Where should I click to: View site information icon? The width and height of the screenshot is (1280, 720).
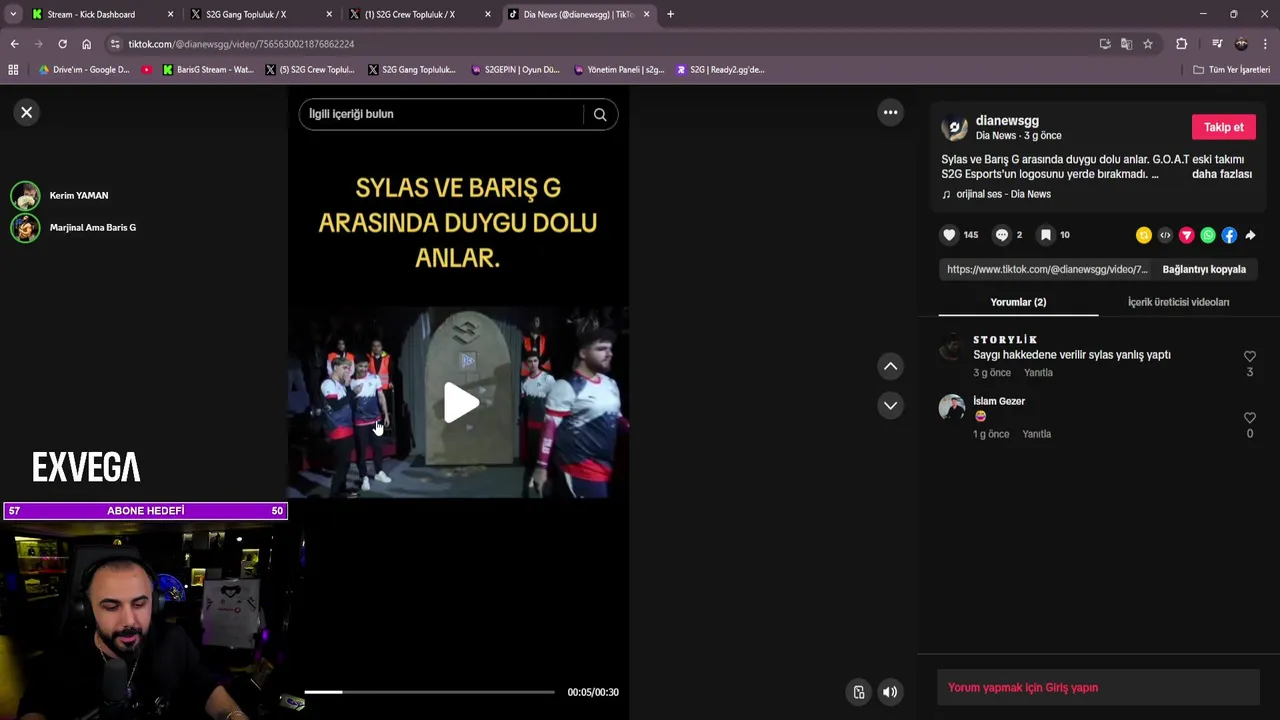(115, 44)
